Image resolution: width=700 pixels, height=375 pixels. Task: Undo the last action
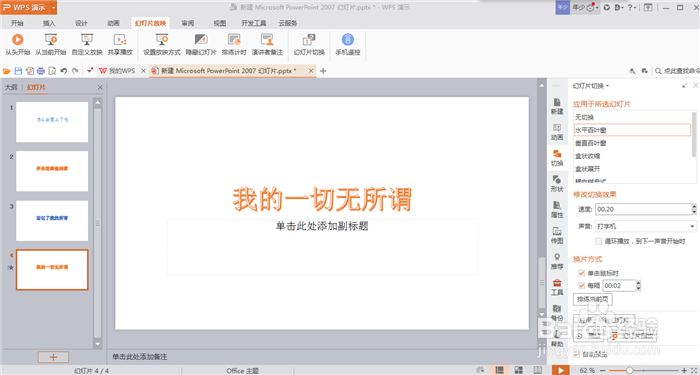point(63,71)
